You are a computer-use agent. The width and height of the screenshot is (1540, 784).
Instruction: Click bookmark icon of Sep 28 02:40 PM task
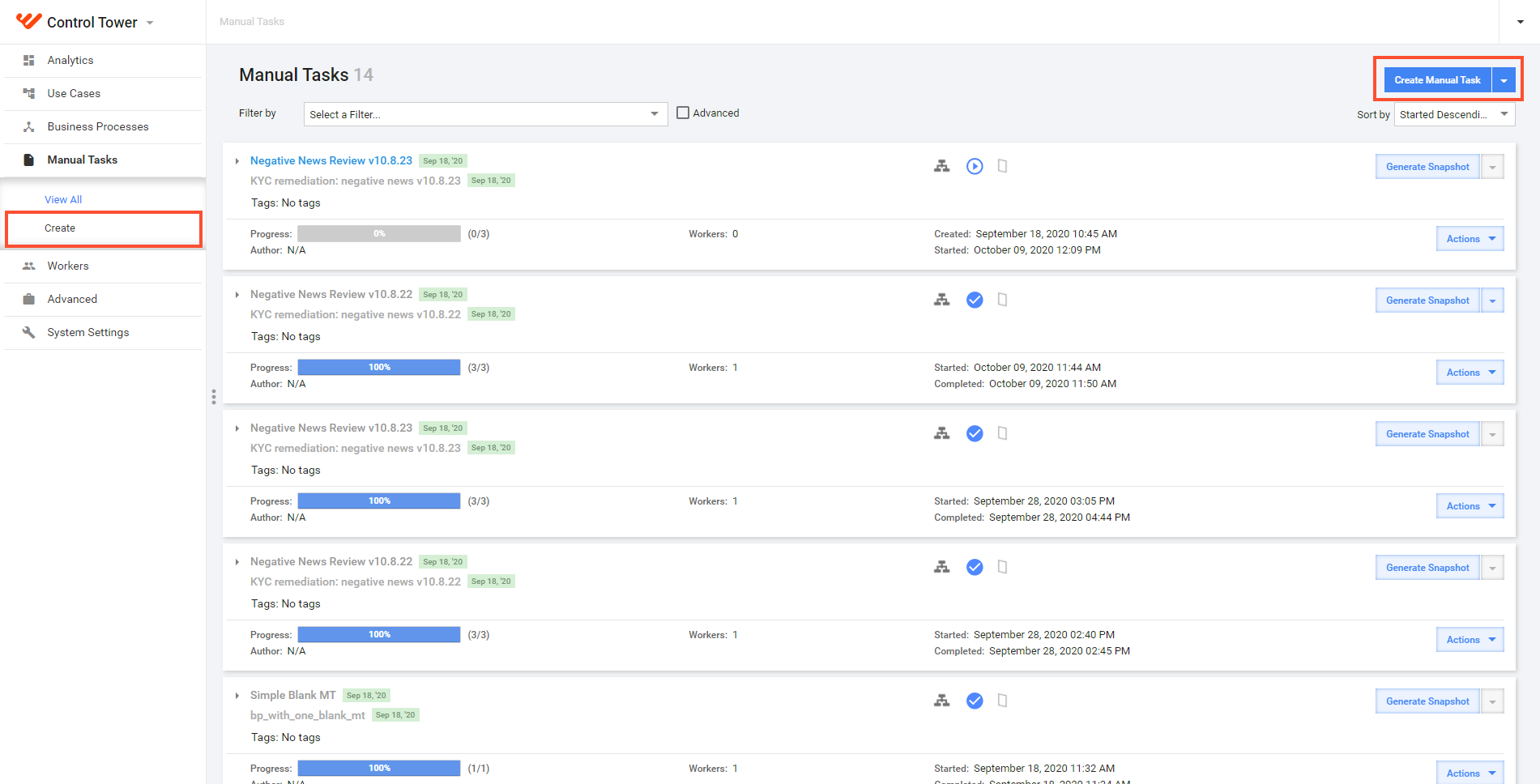point(1002,567)
